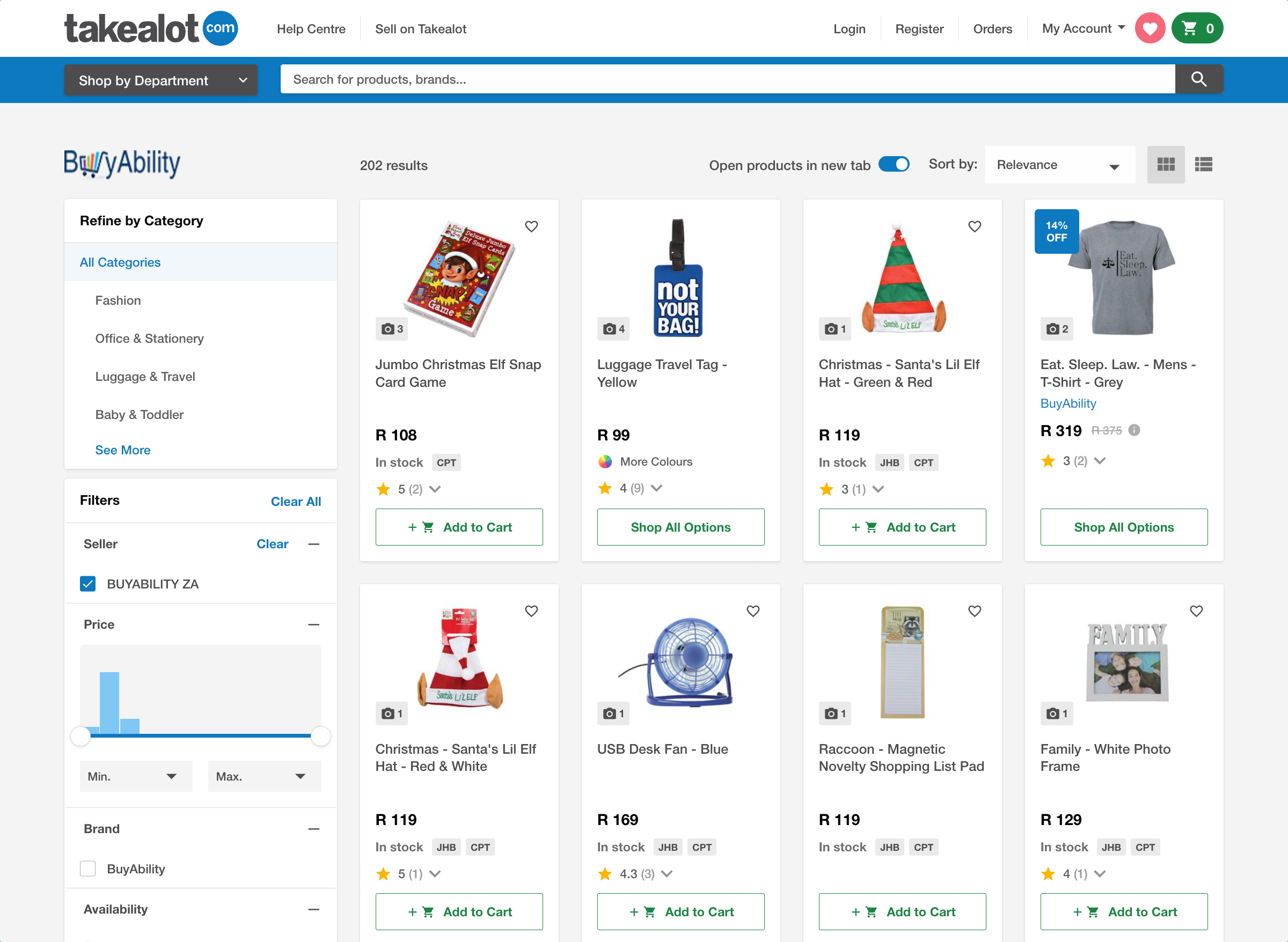This screenshot has width=1288, height=942.
Task: Check the BuyAbility brand checkbox
Action: coord(88,869)
